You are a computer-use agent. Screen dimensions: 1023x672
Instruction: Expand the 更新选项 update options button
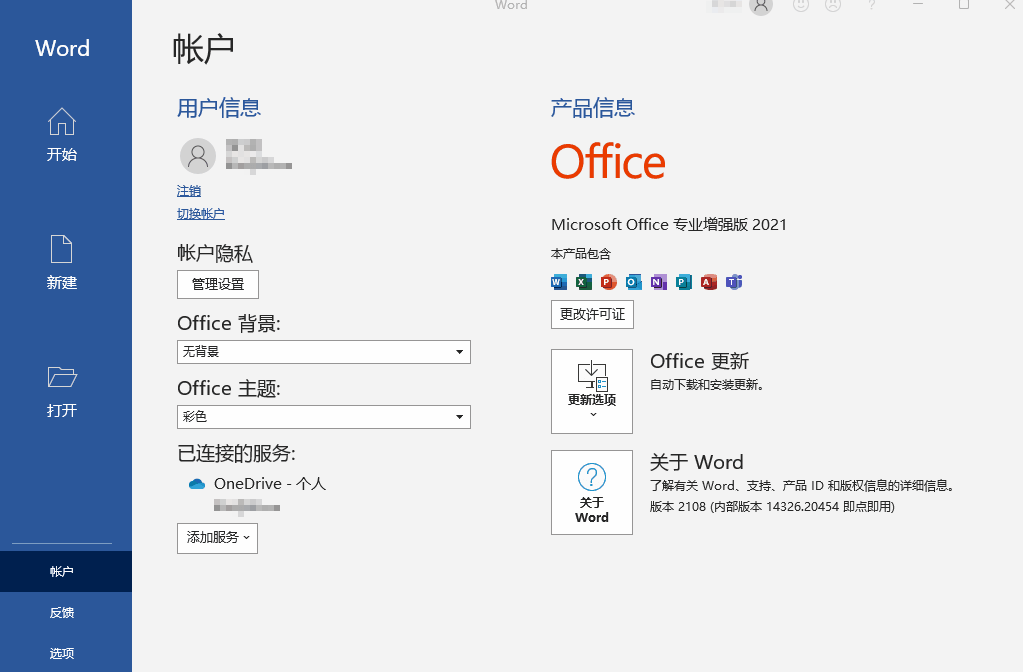pos(592,391)
